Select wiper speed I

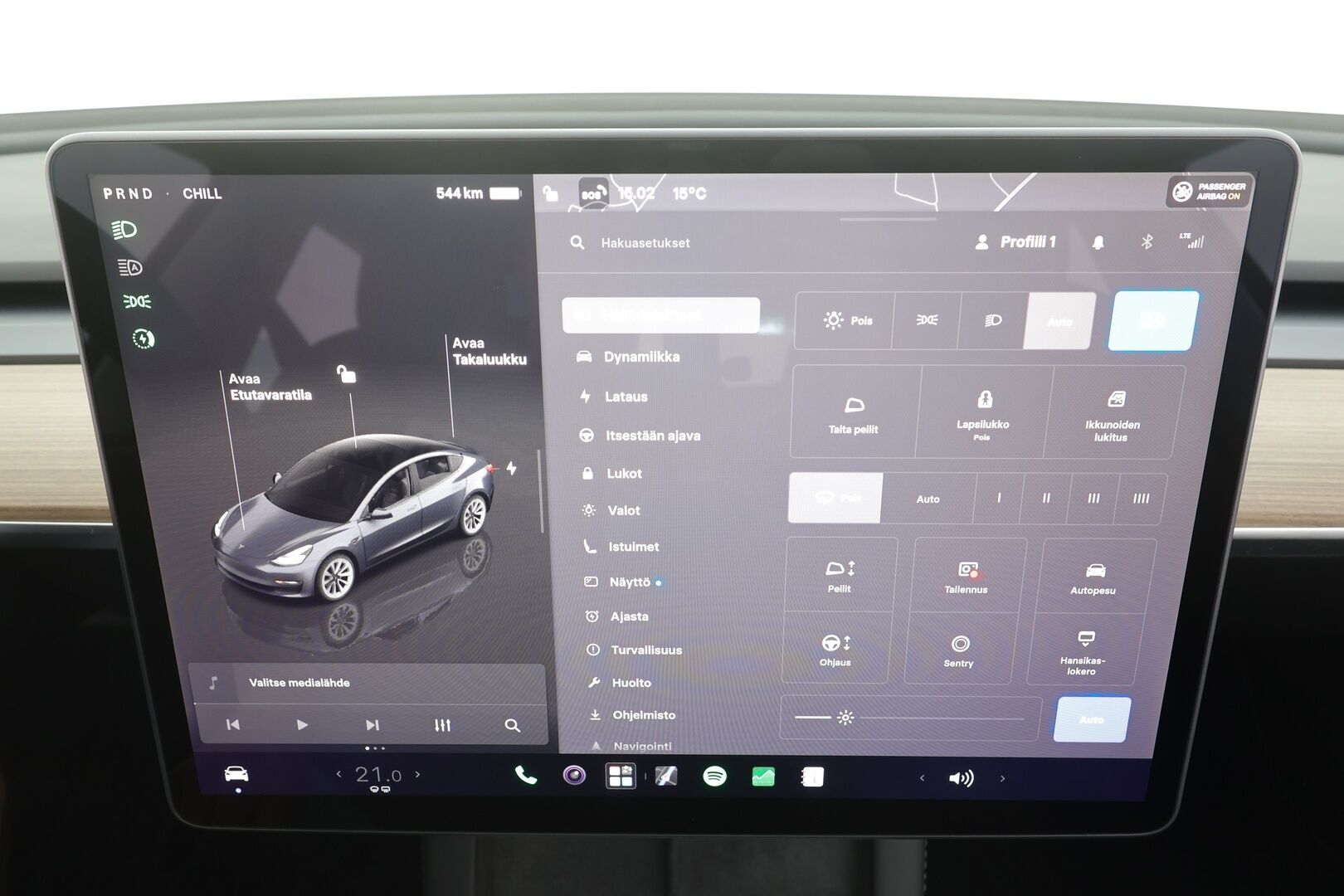pyautogui.click(x=999, y=499)
